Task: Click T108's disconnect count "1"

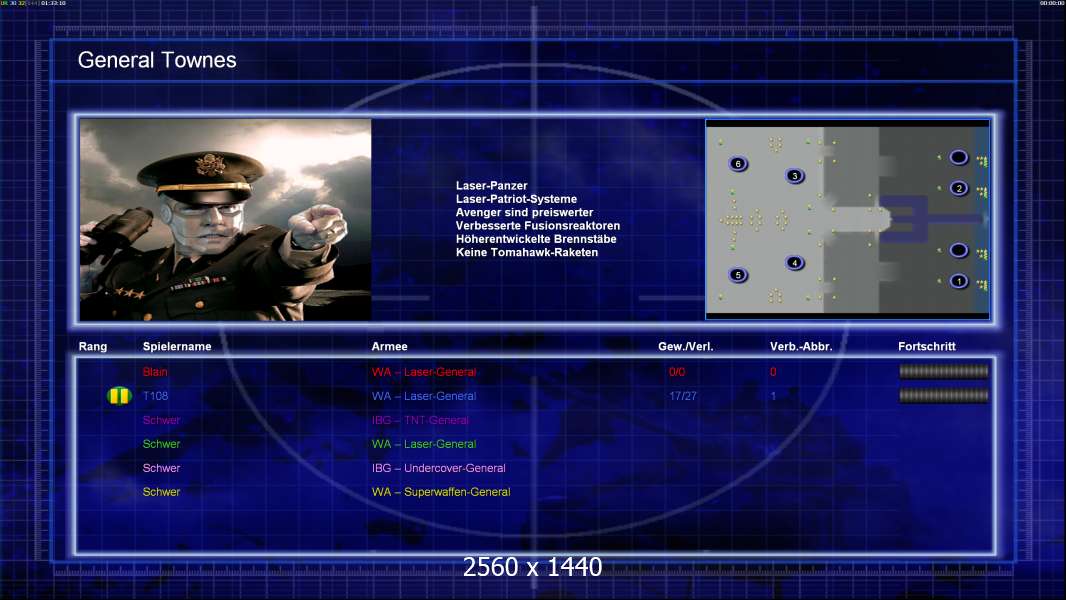Action: point(773,396)
